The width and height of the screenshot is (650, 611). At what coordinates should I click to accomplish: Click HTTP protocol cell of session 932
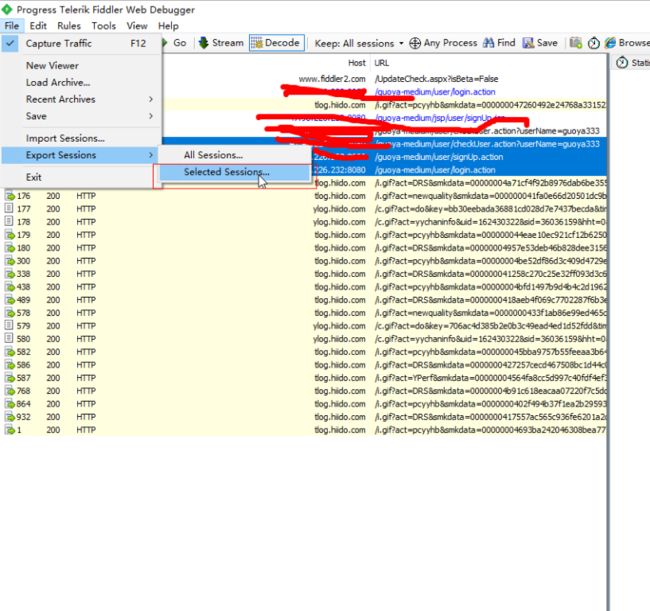click(x=86, y=417)
